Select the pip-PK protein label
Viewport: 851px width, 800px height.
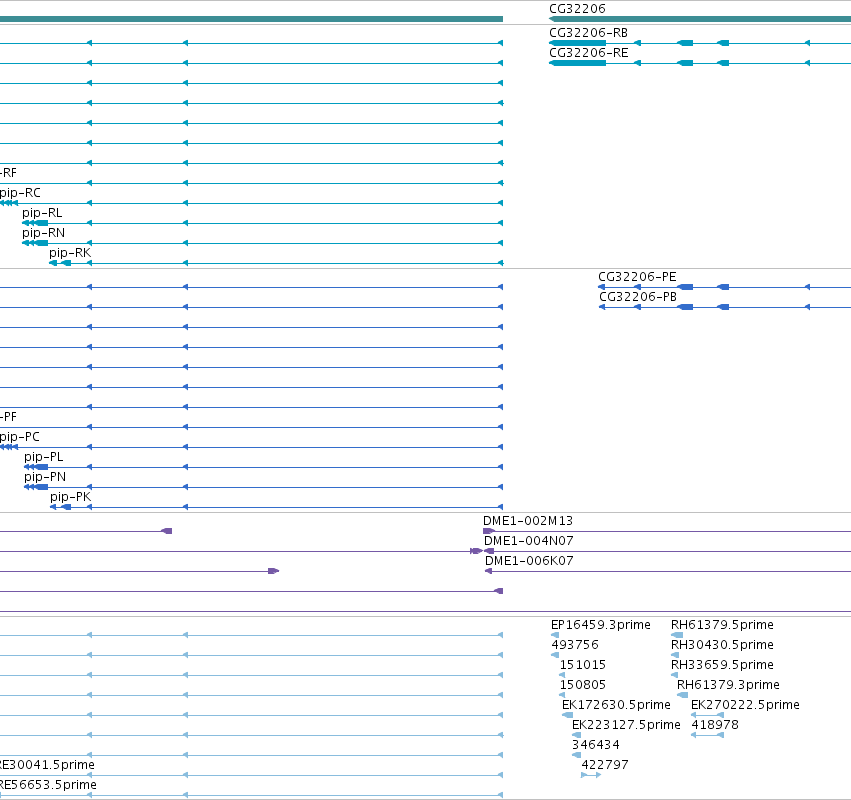coord(71,497)
